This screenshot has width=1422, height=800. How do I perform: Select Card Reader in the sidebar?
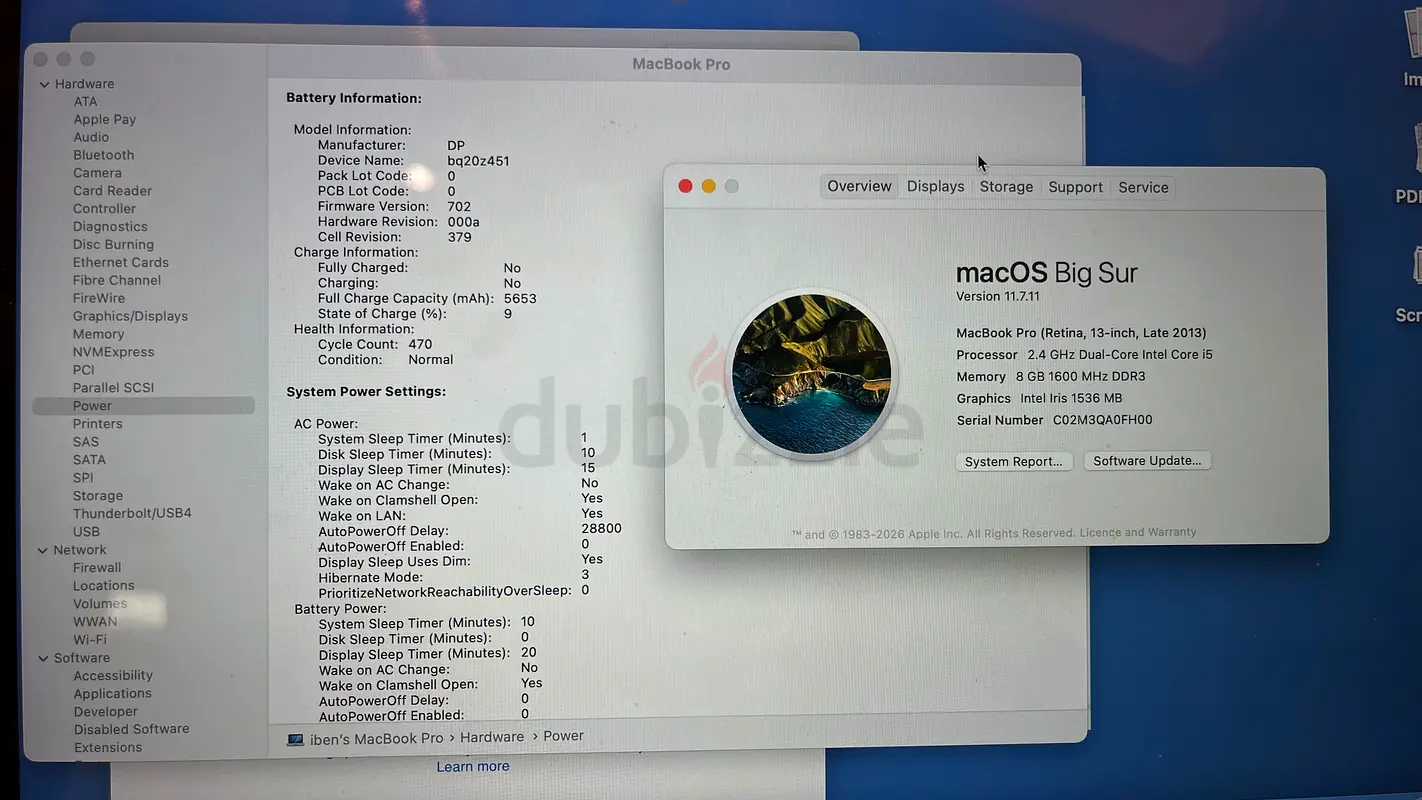tap(112, 192)
